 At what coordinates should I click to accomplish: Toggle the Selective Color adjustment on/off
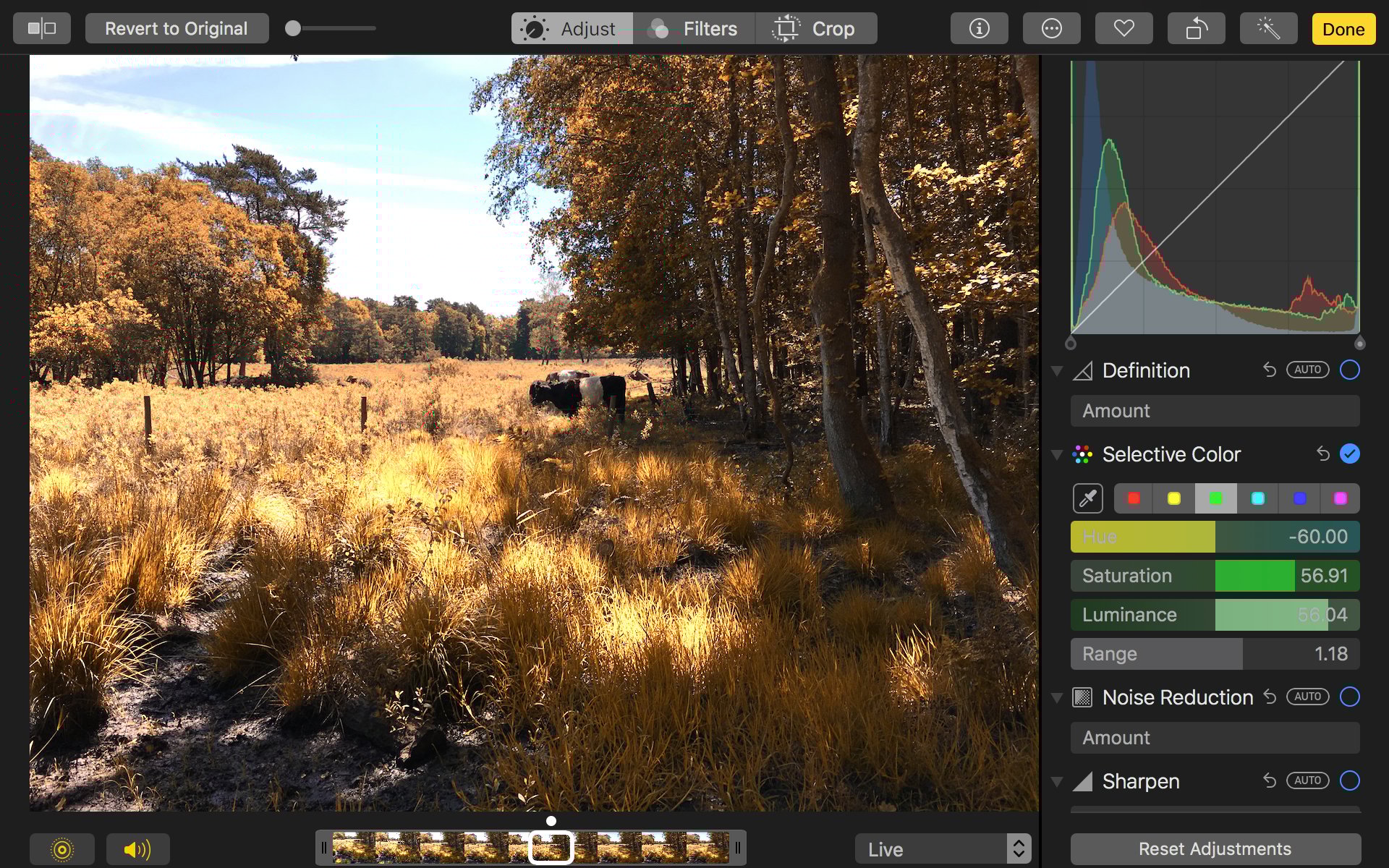(1350, 454)
